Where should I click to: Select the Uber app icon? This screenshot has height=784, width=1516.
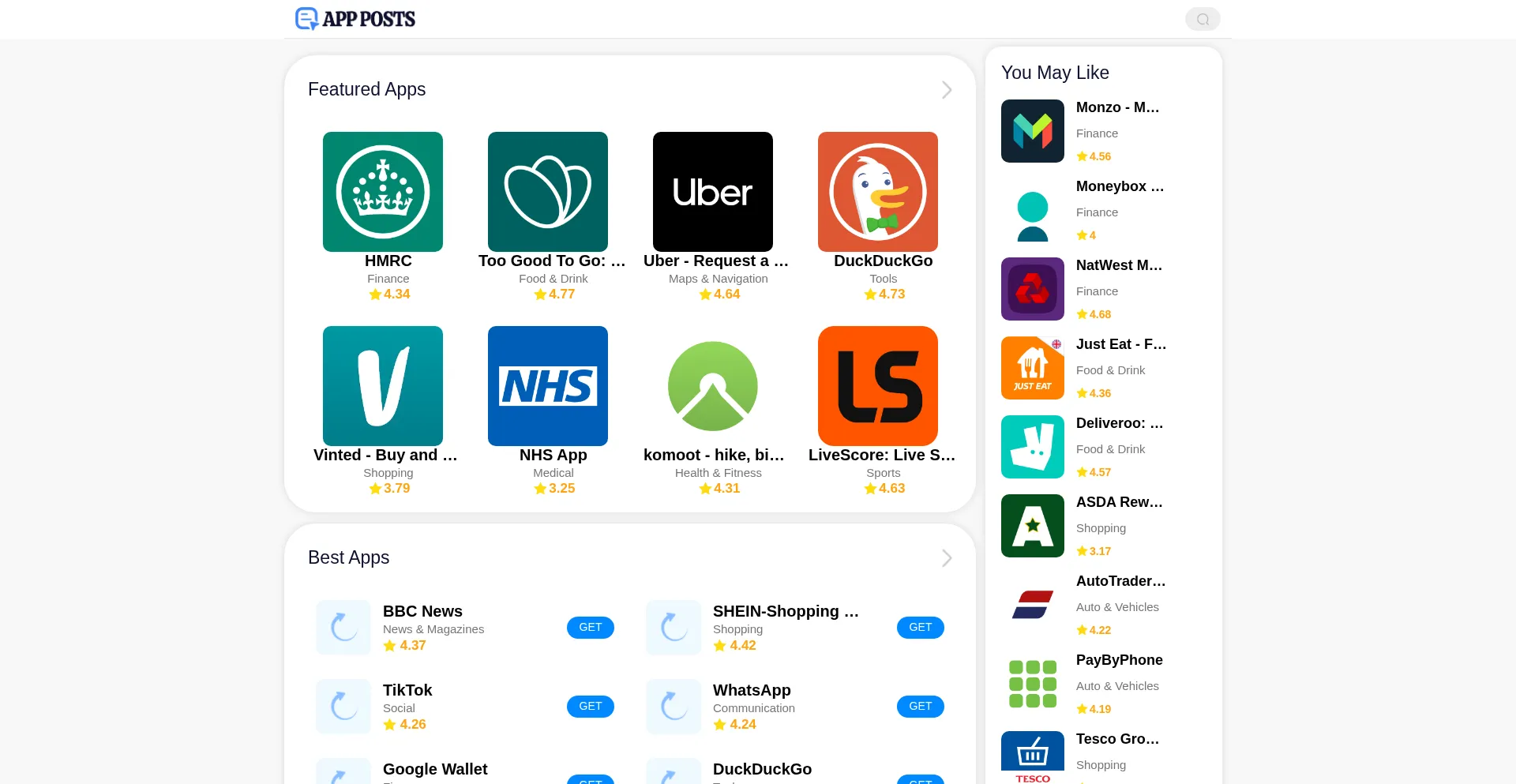[713, 192]
